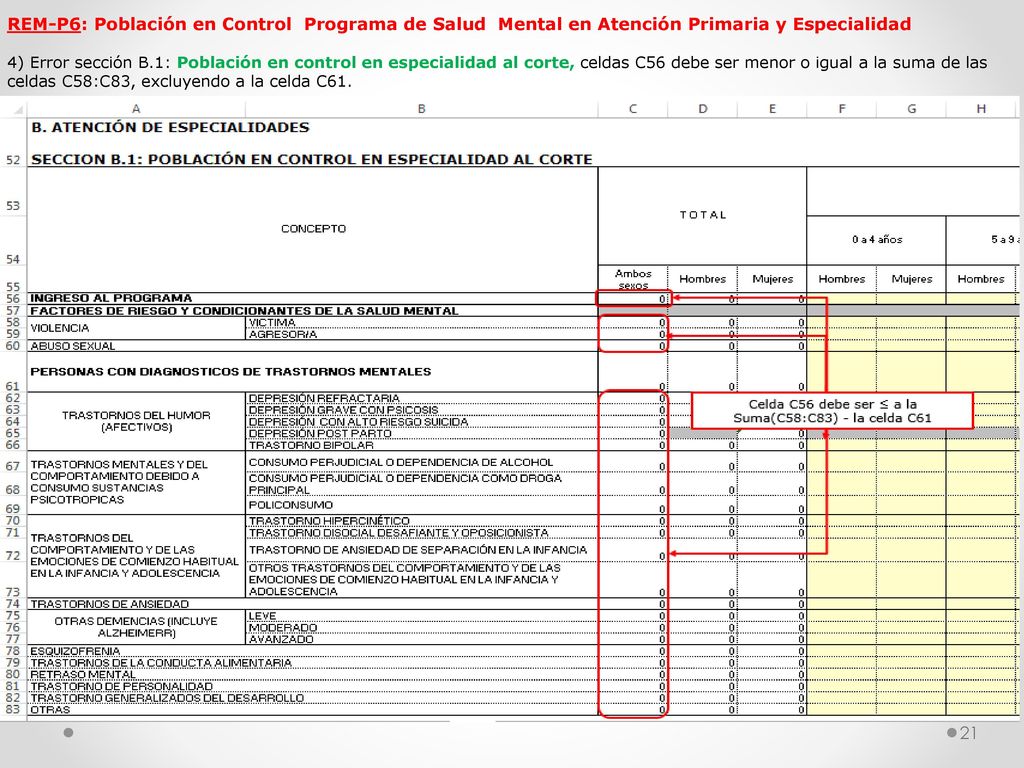Click 'TRASTORNO DE ANSIEDAD DE SEPARACIÓN' cell
Image resolution: width=1024 pixels, height=768 pixels.
[422, 550]
